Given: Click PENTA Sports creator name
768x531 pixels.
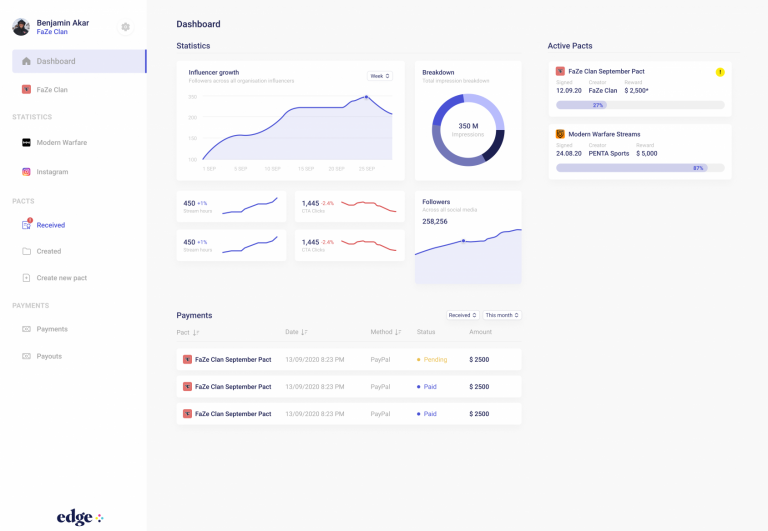Looking at the screenshot, I should [x=609, y=153].
